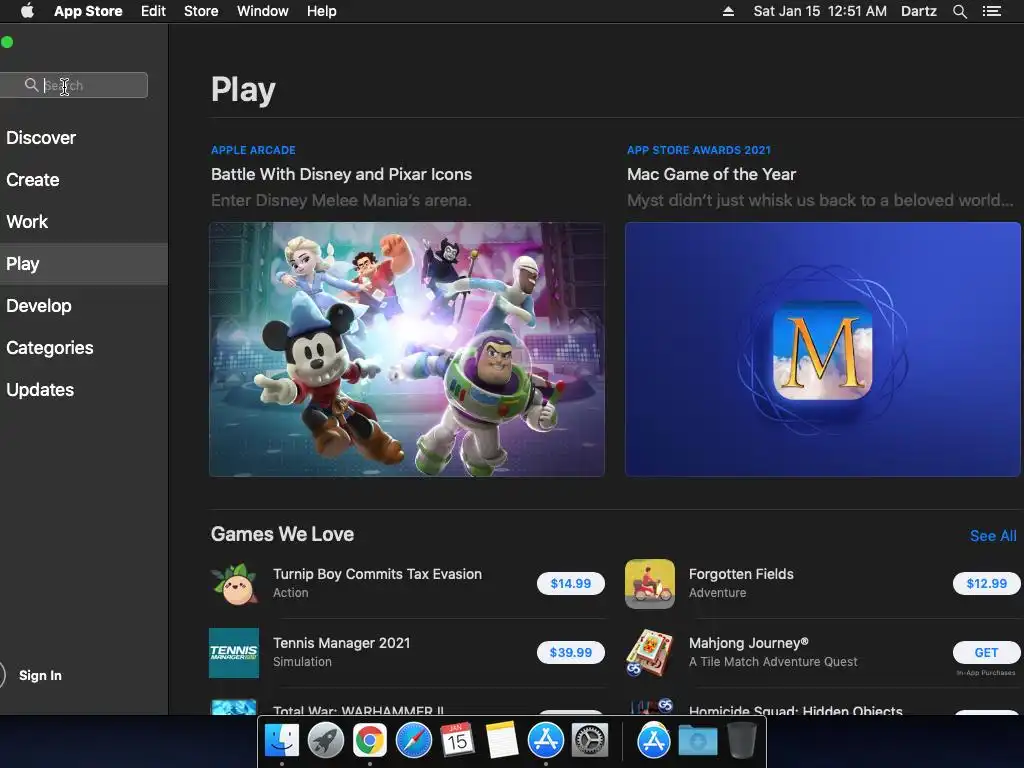The image size is (1024, 768).
Task: Open the Tennis Manager 2021 title
Action: 342,643
